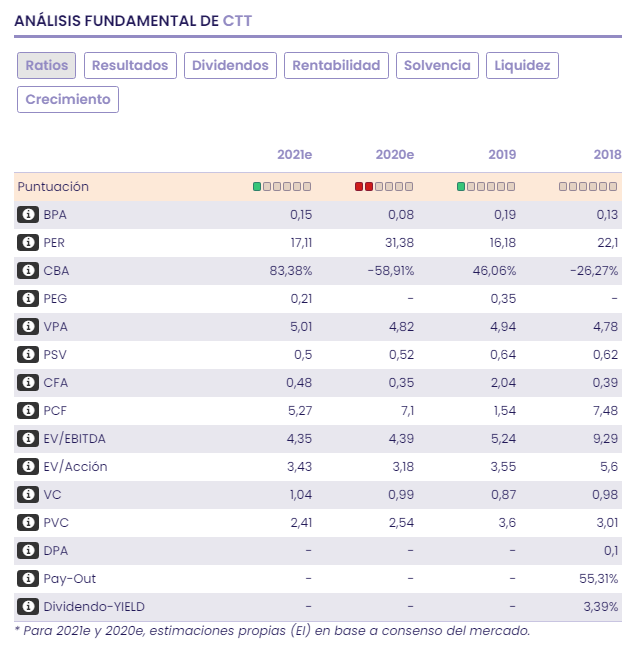Image resolution: width=625 pixels, height=648 pixels.
Task: Show info for the DPA row
Action: click(x=28, y=551)
